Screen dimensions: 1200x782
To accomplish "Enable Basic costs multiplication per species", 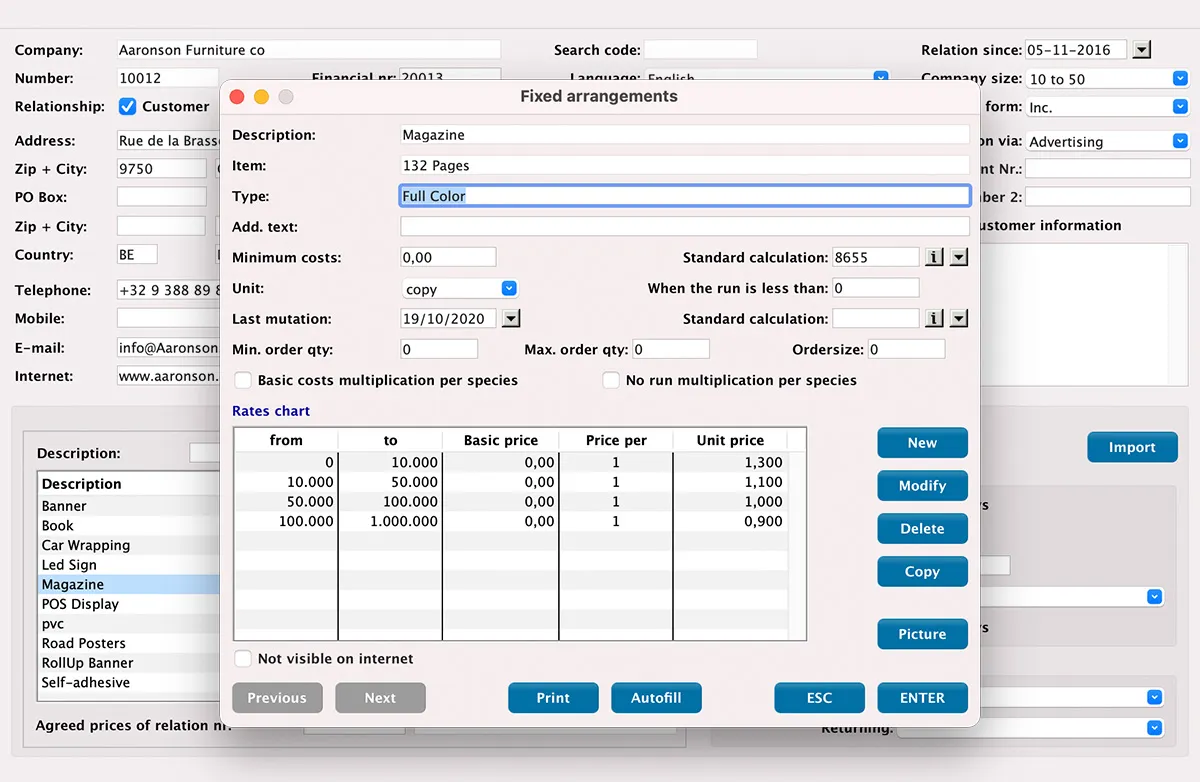I will click(243, 380).
